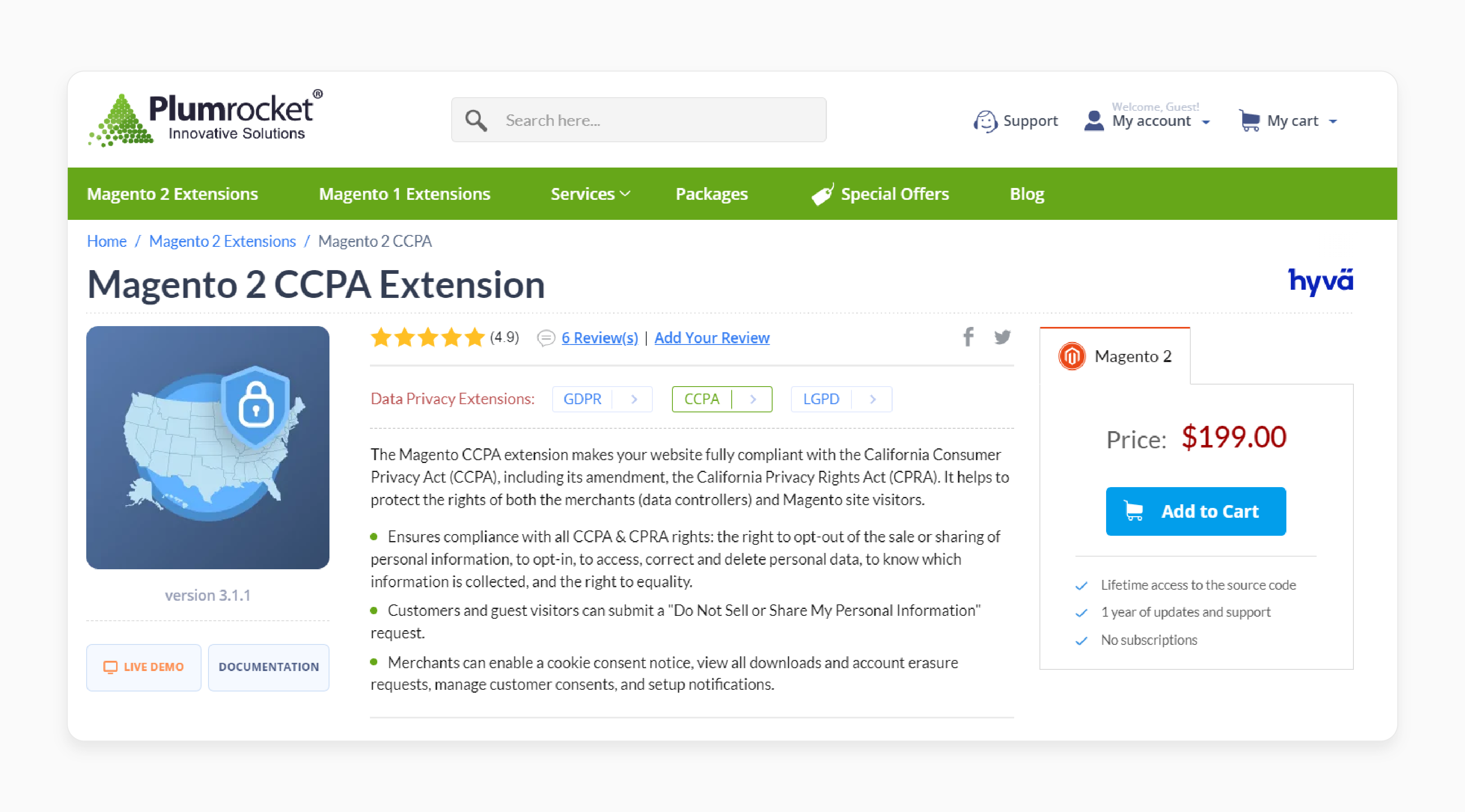Select the CCPA extension button
1465x812 pixels.
[722, 399]
